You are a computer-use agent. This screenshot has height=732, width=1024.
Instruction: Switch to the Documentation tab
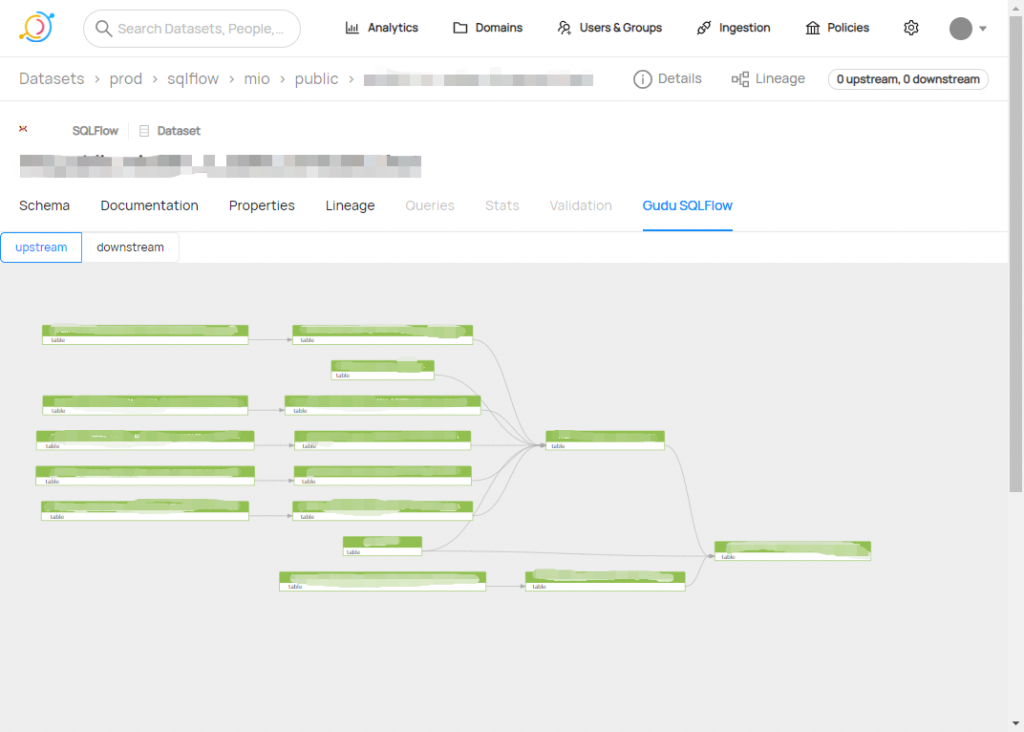(x=149, y=205)
